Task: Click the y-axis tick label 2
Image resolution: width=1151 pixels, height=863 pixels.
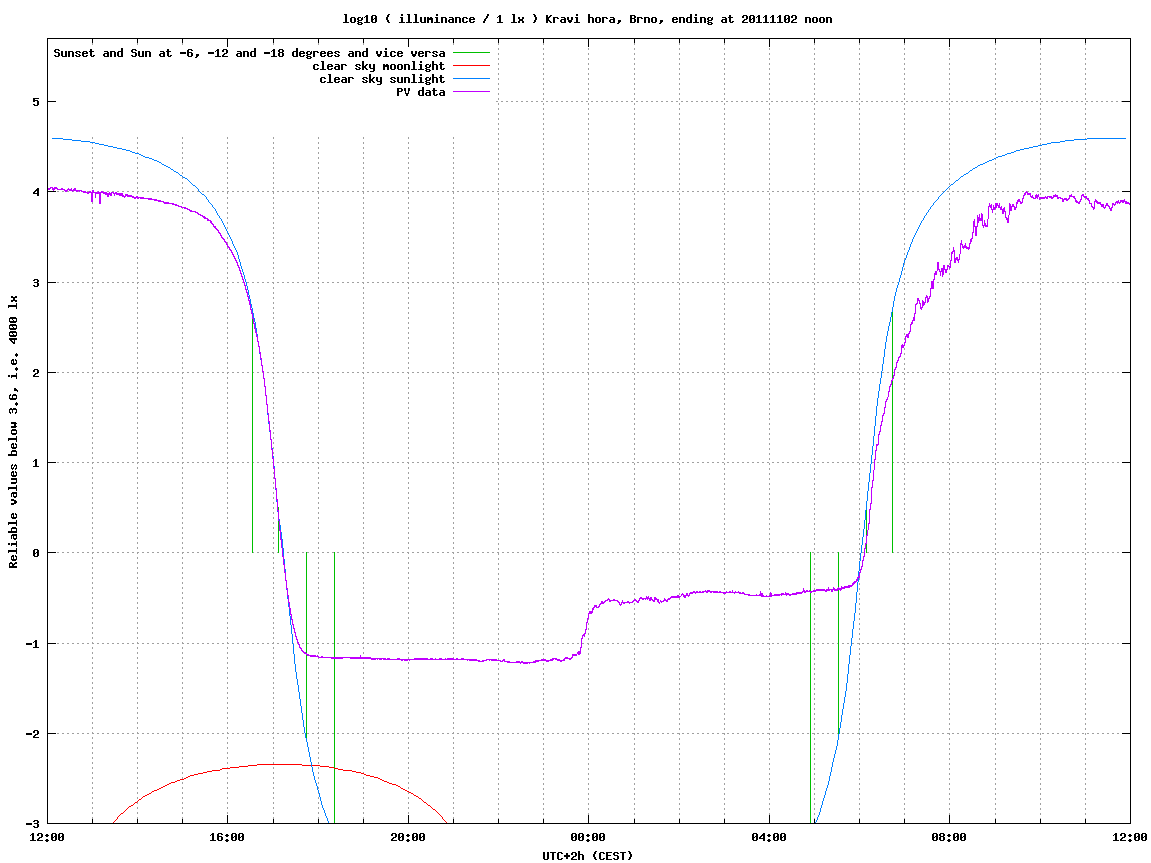Action: pyautogui.click(x=35, y=373)
